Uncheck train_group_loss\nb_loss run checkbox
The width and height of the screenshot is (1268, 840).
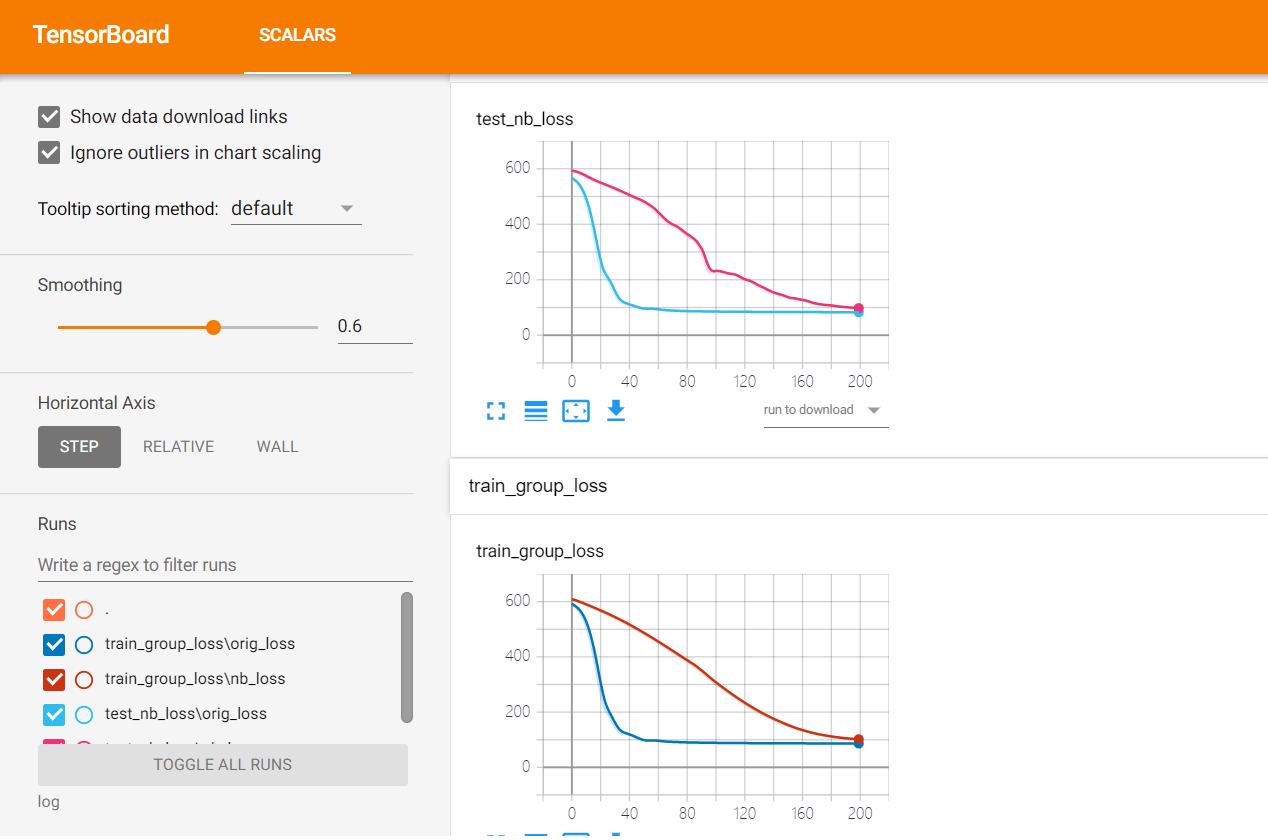(x=54, y=679)
